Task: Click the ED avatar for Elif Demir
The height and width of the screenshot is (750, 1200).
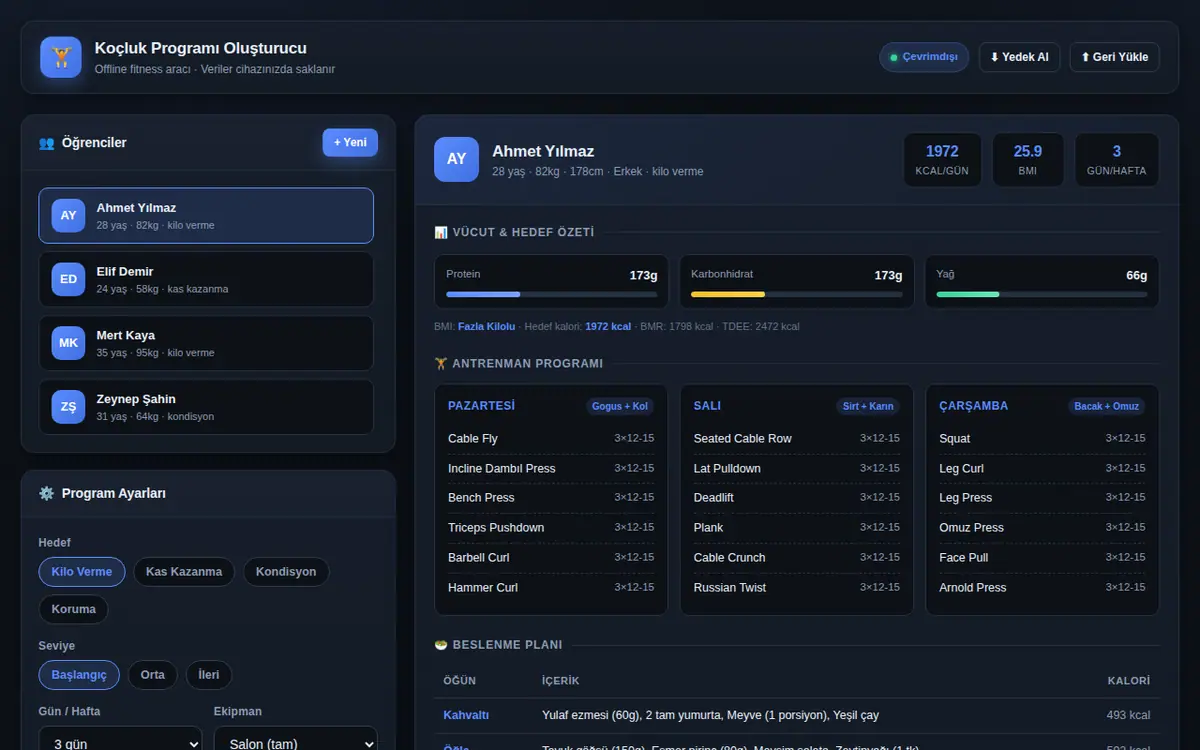Action: pos(68,279)
